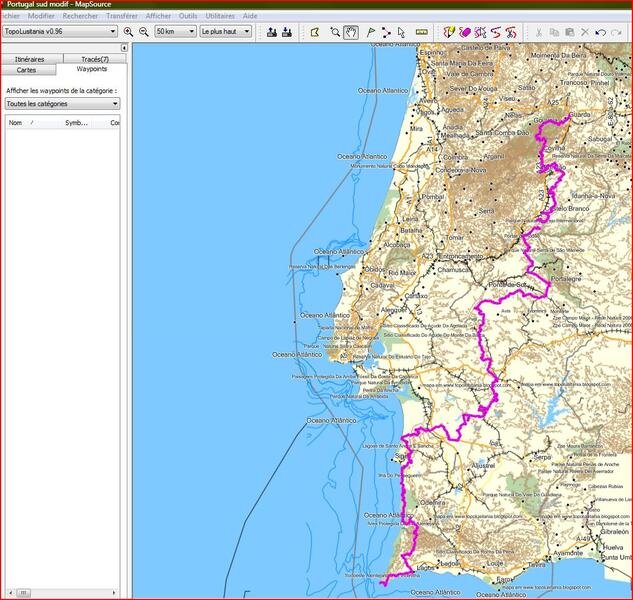Select the arrow selection tool
The width and height of the screenshot is (633, 600).
400,32
